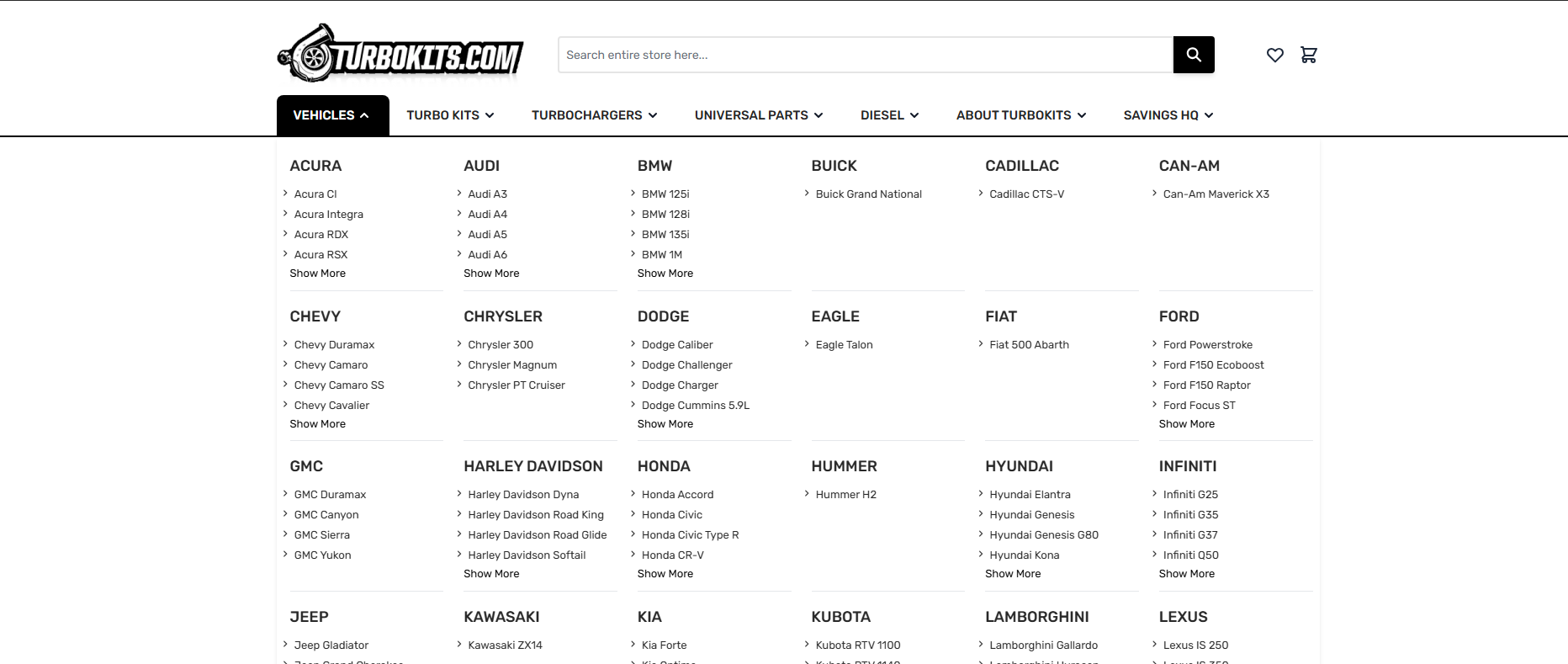Open the wishlist heart icon
The width and height of the screenshot is (1568, 664).
1274,55
